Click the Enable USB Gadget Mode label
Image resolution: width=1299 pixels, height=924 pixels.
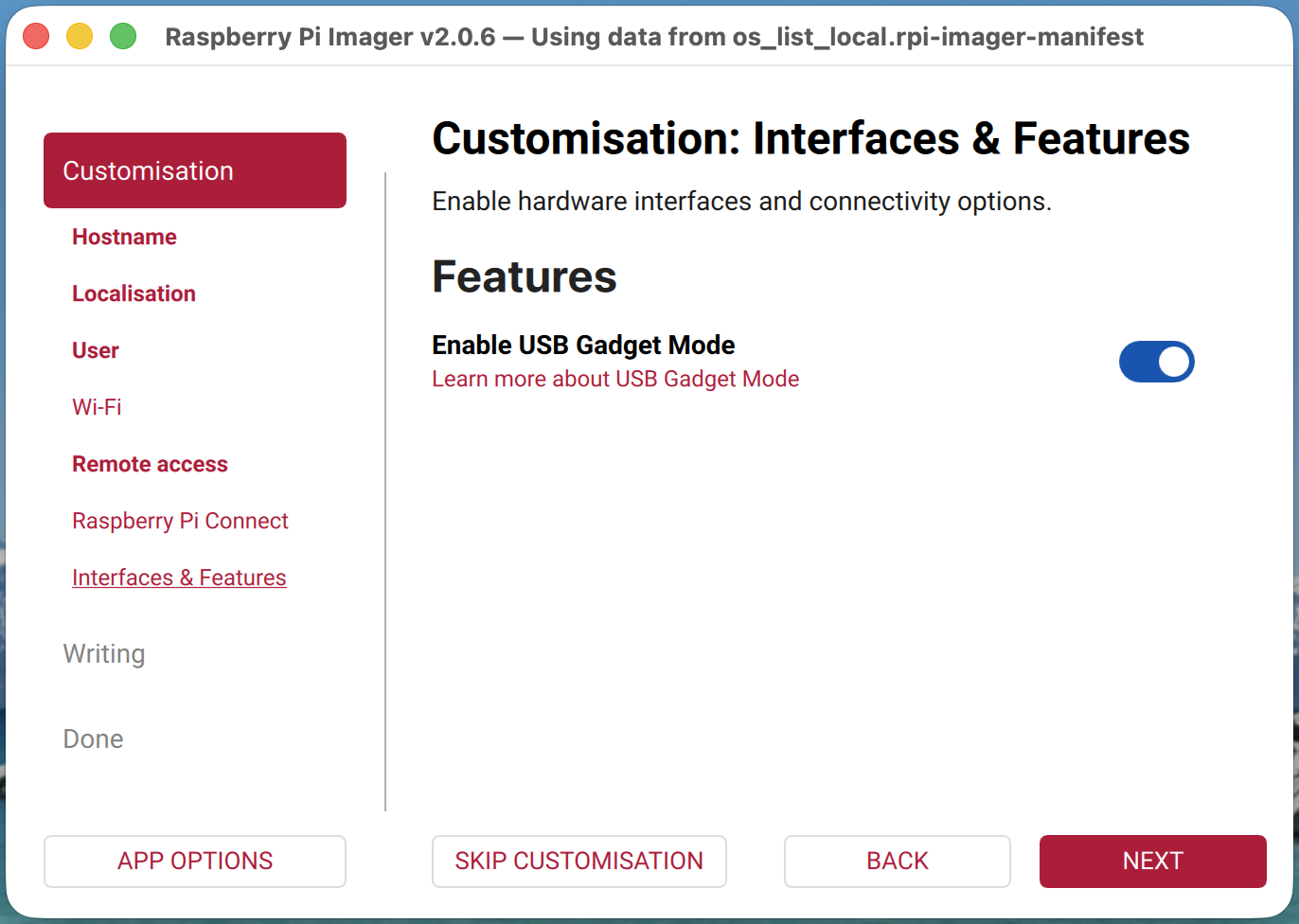[582, 345]
